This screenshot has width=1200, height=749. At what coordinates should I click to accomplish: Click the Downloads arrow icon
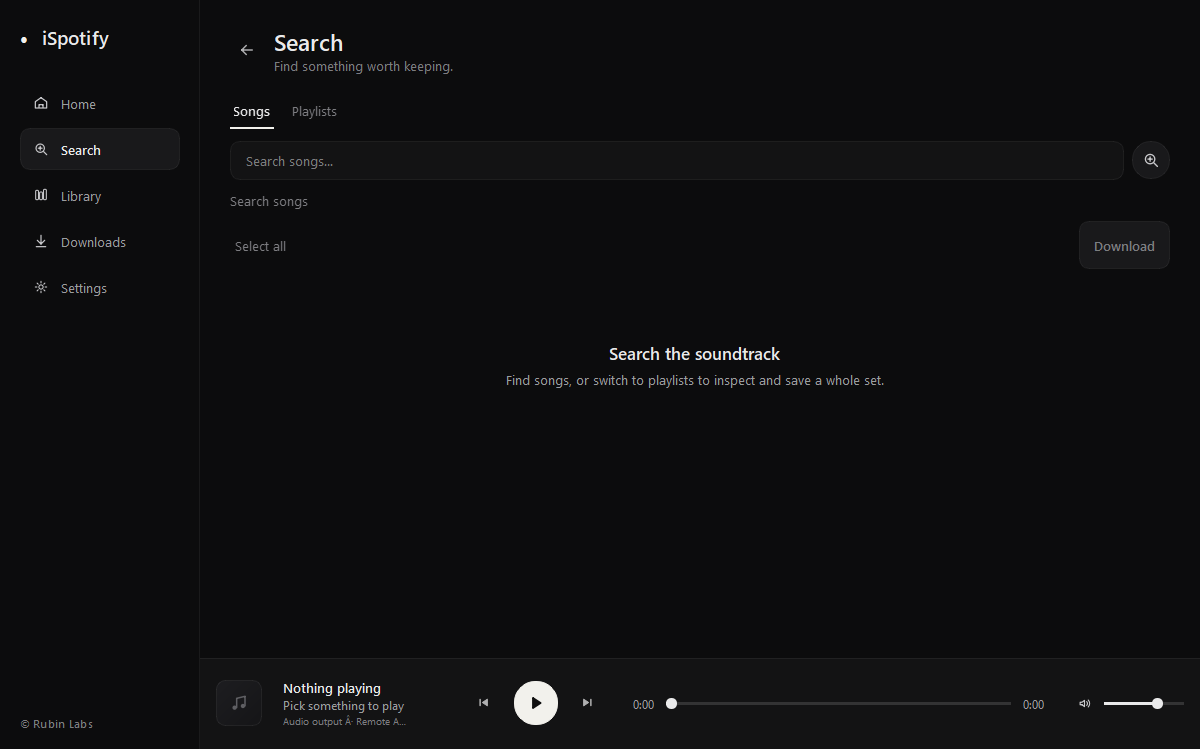coord(41,241)
